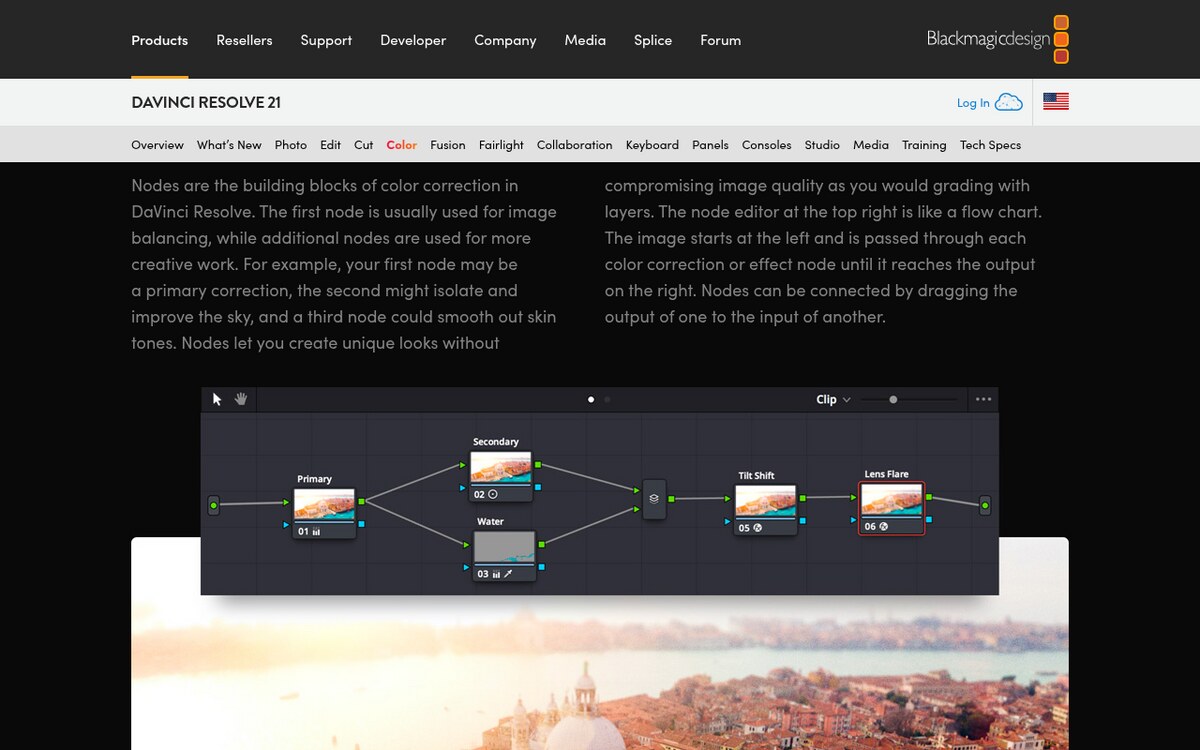This screenshot has width=1200, height=750.
Task: Go to the Edit tab
Action: 330,145
